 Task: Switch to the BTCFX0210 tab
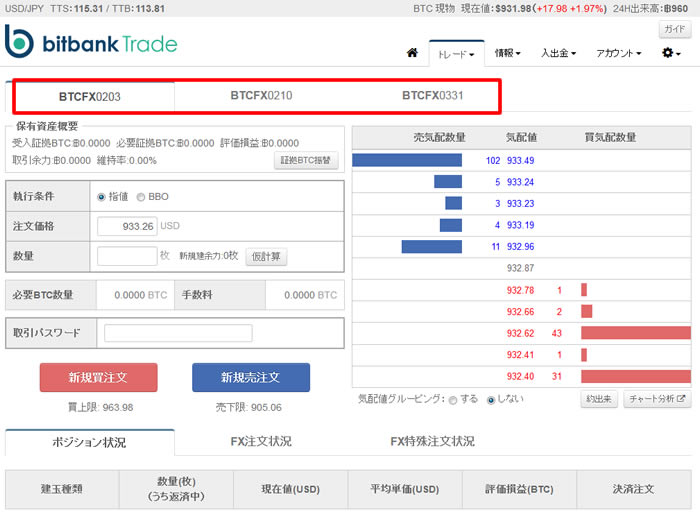pos(261,96)
